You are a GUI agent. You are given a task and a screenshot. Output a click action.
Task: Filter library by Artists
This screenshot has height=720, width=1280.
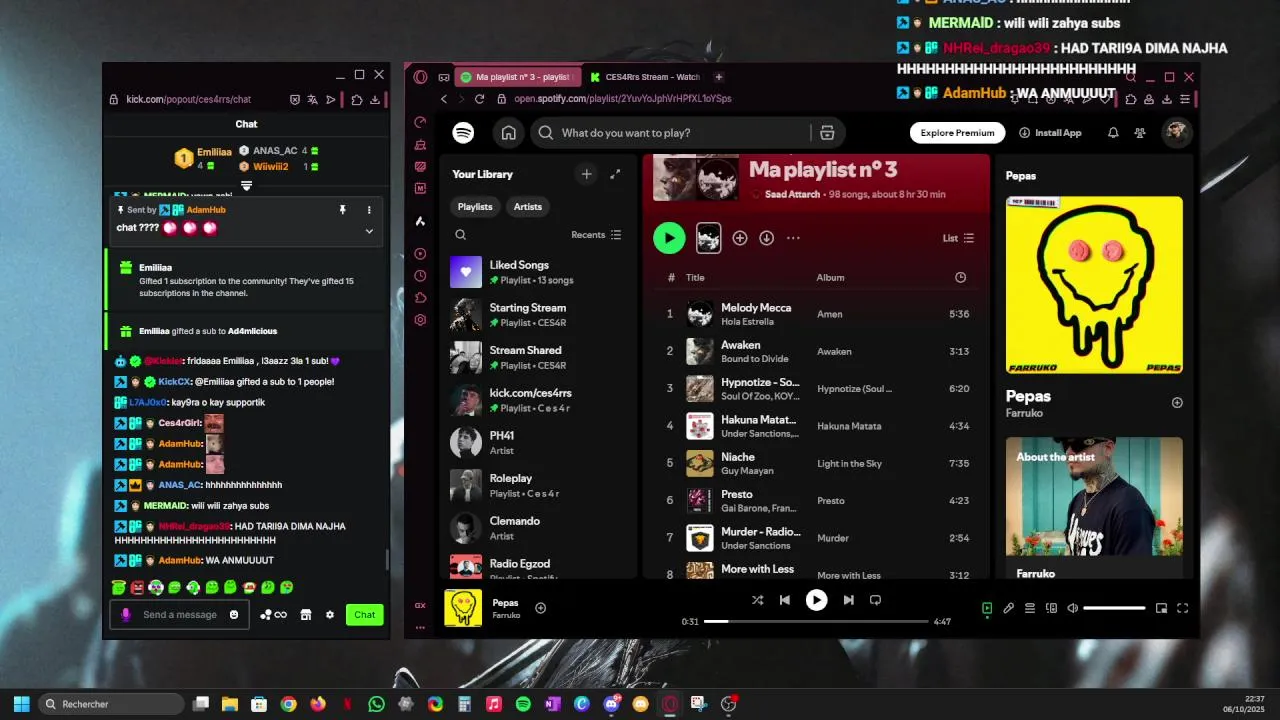pos(528,207)
